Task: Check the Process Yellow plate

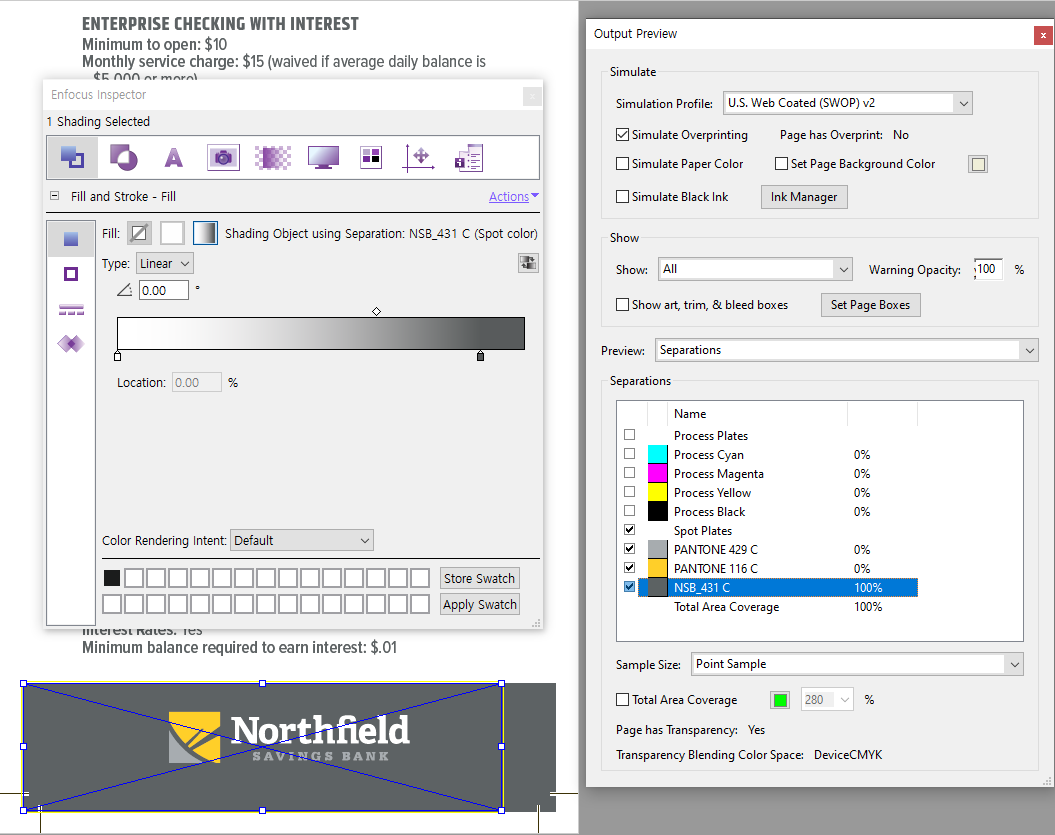Action: pos(630,492)
